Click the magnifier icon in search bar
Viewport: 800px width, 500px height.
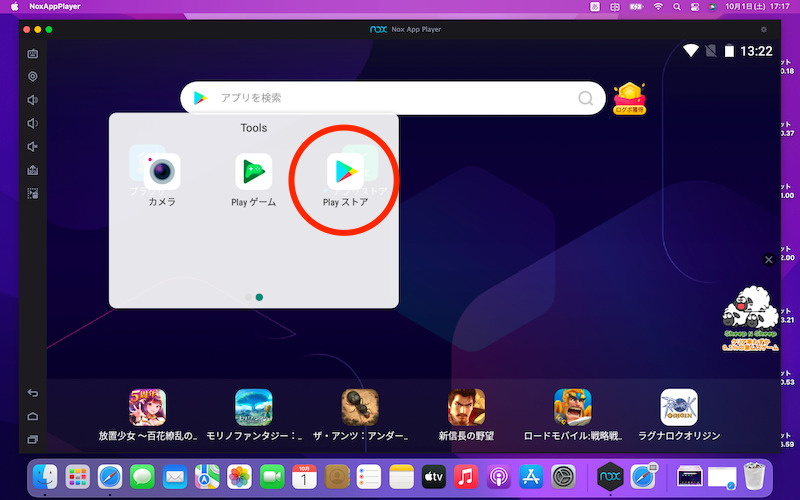click(x=586, y=98)
